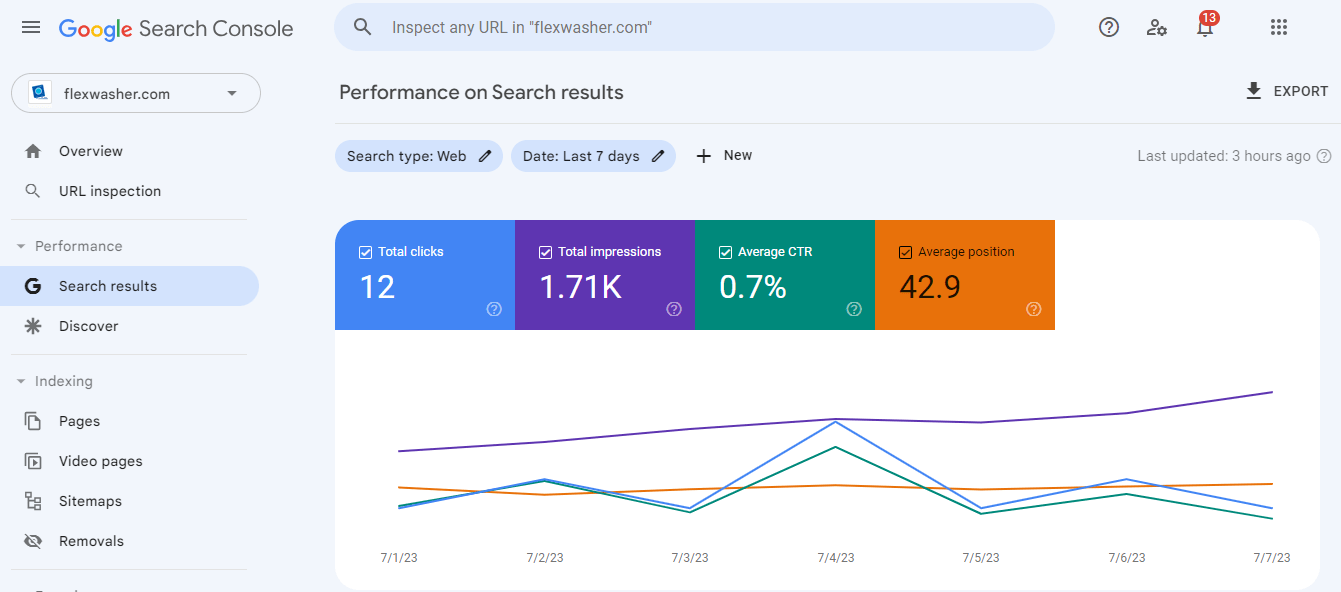The image size is (1341, 592).
Task: Add a New filter
Action: click(x=724, y=156)
